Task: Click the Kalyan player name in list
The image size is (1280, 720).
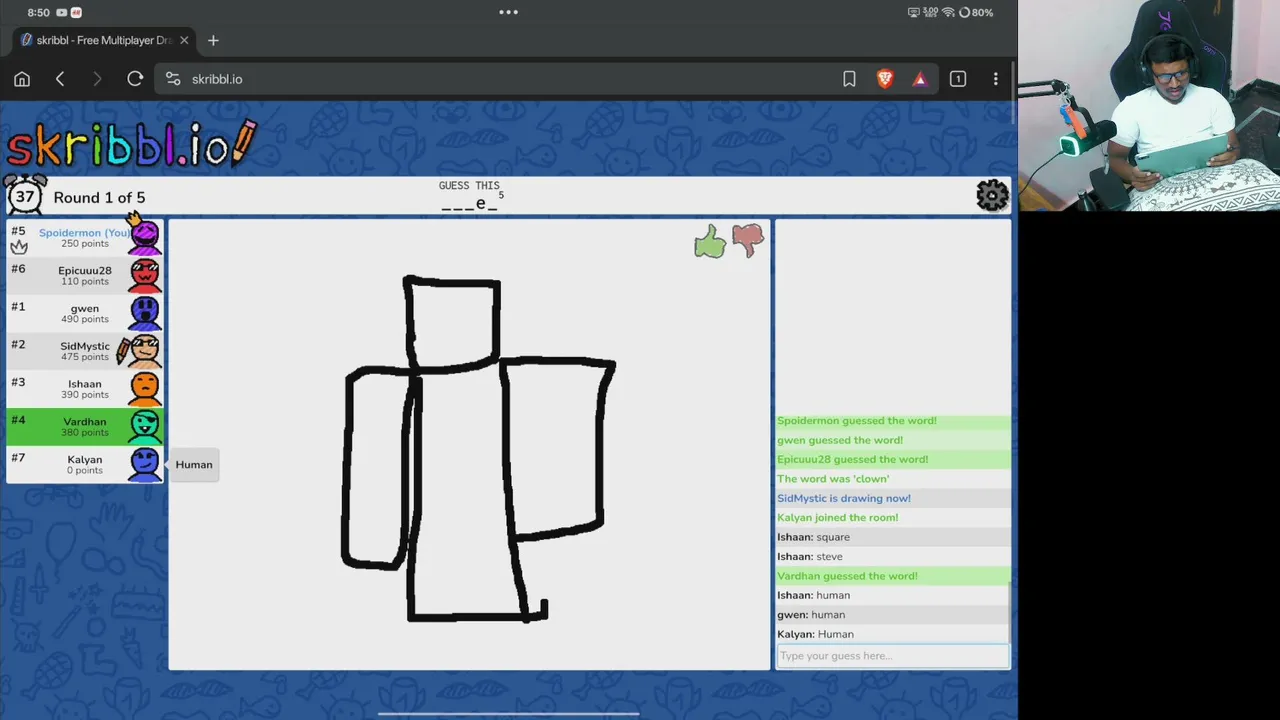Action: [x=85, y=460]
